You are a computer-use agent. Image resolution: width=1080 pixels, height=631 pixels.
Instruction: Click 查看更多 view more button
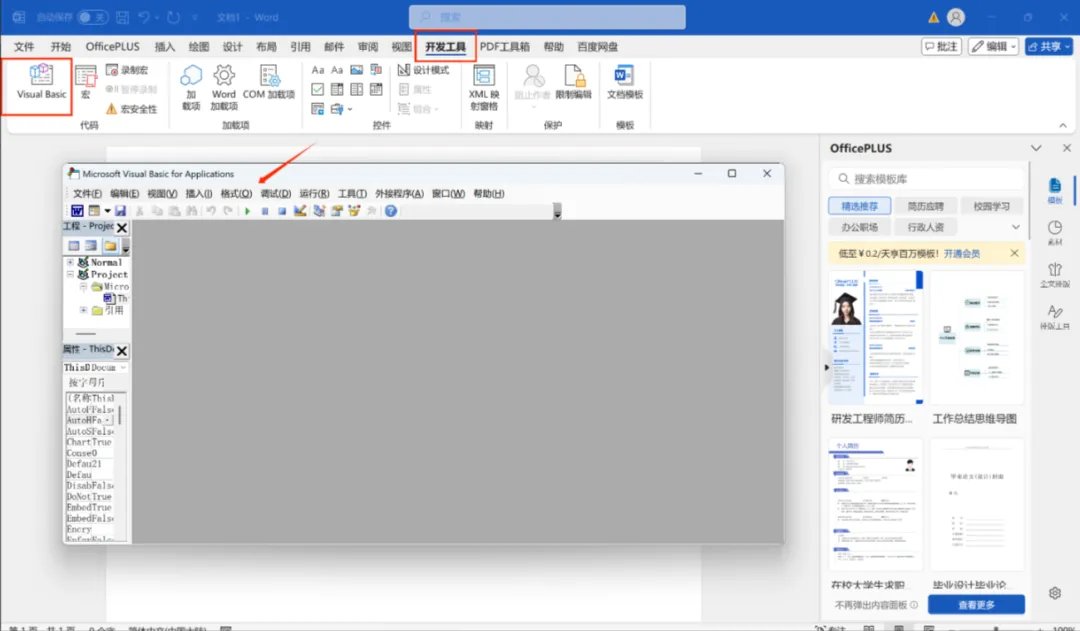(x=976, y=605)
